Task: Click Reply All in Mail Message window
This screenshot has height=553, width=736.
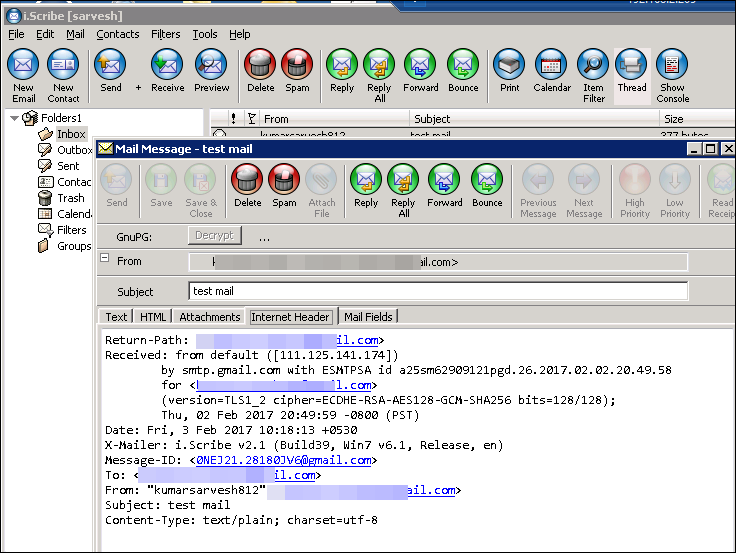Action: click(403, 191)
